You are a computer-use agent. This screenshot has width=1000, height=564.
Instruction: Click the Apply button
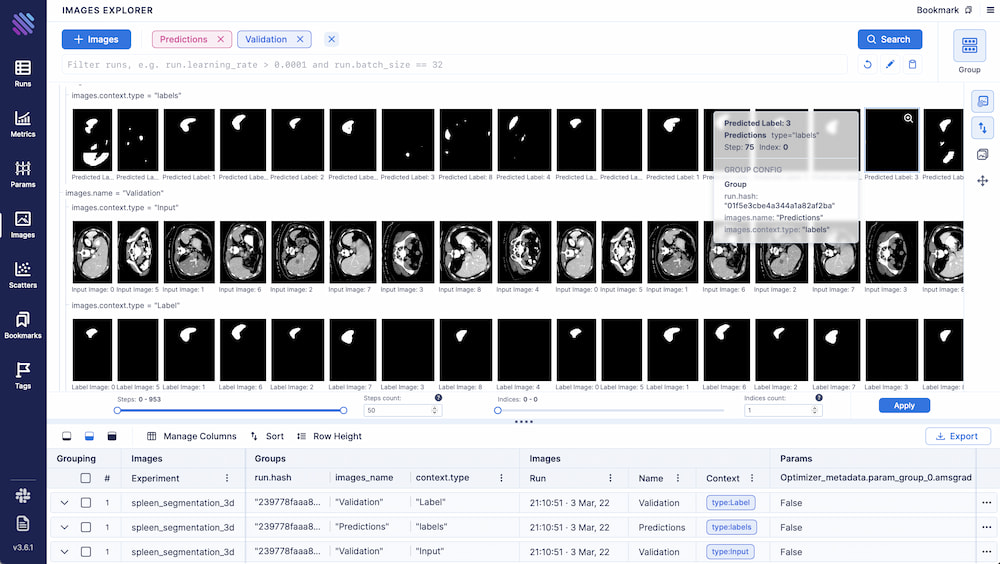click(x=904, y=406)
